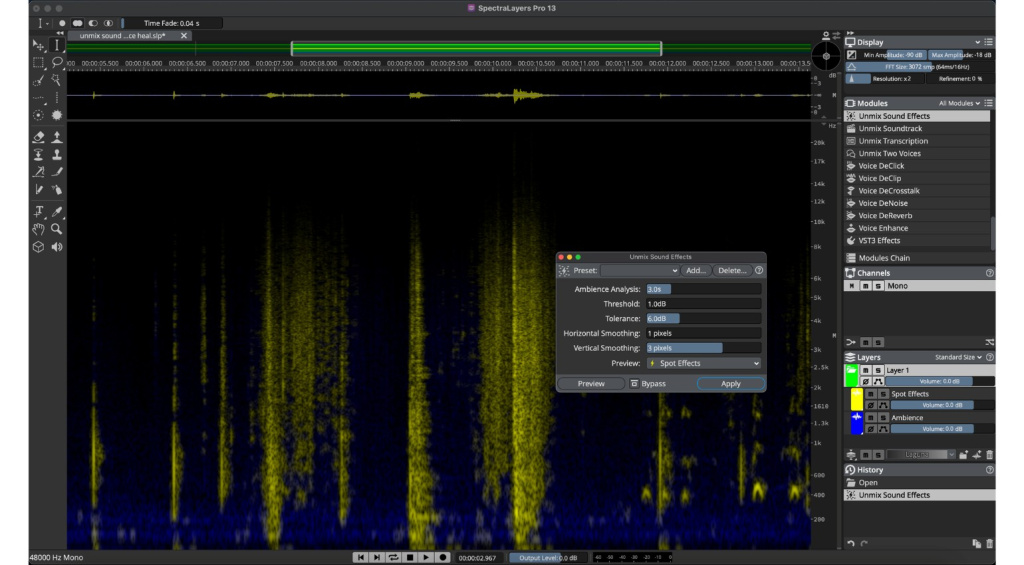This screenshot has width=1024, height=565.
Task: Collapse the left toolbar double arrow
Action: pos(60,33)
